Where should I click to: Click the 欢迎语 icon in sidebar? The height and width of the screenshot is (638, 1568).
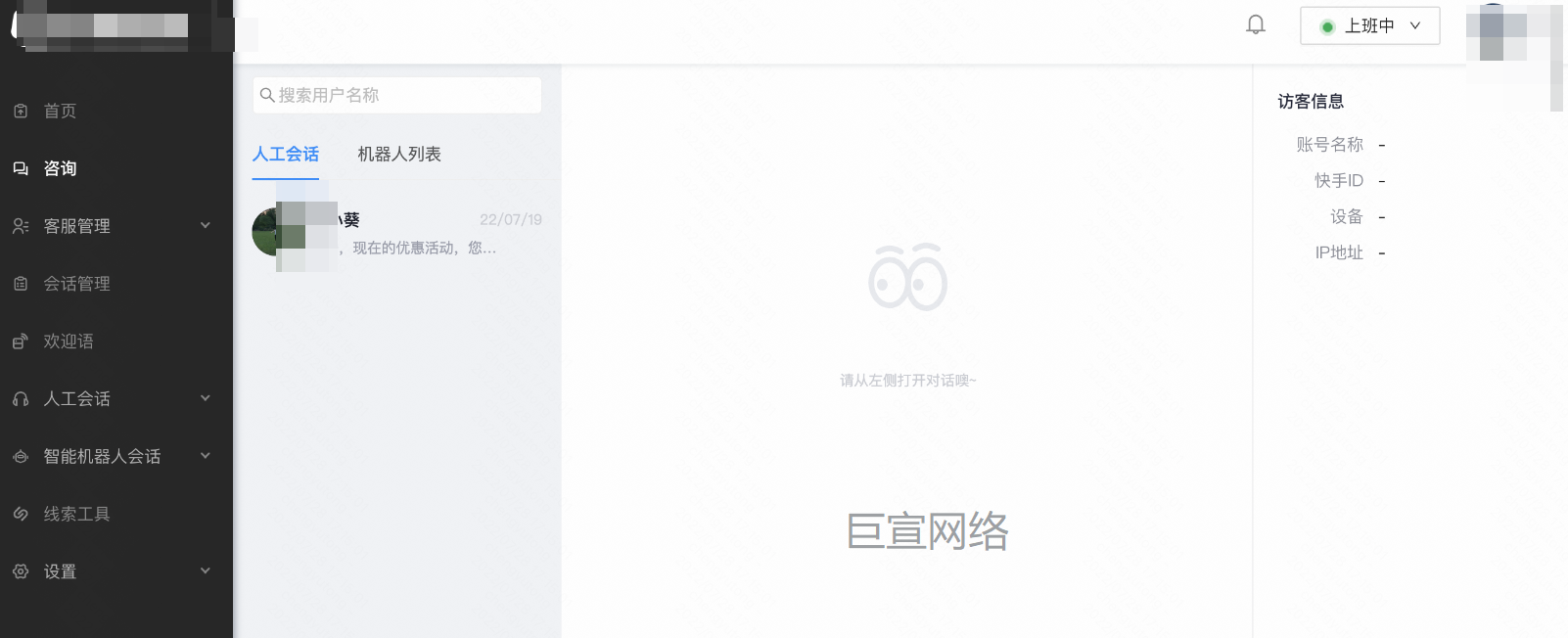point(21,342)
